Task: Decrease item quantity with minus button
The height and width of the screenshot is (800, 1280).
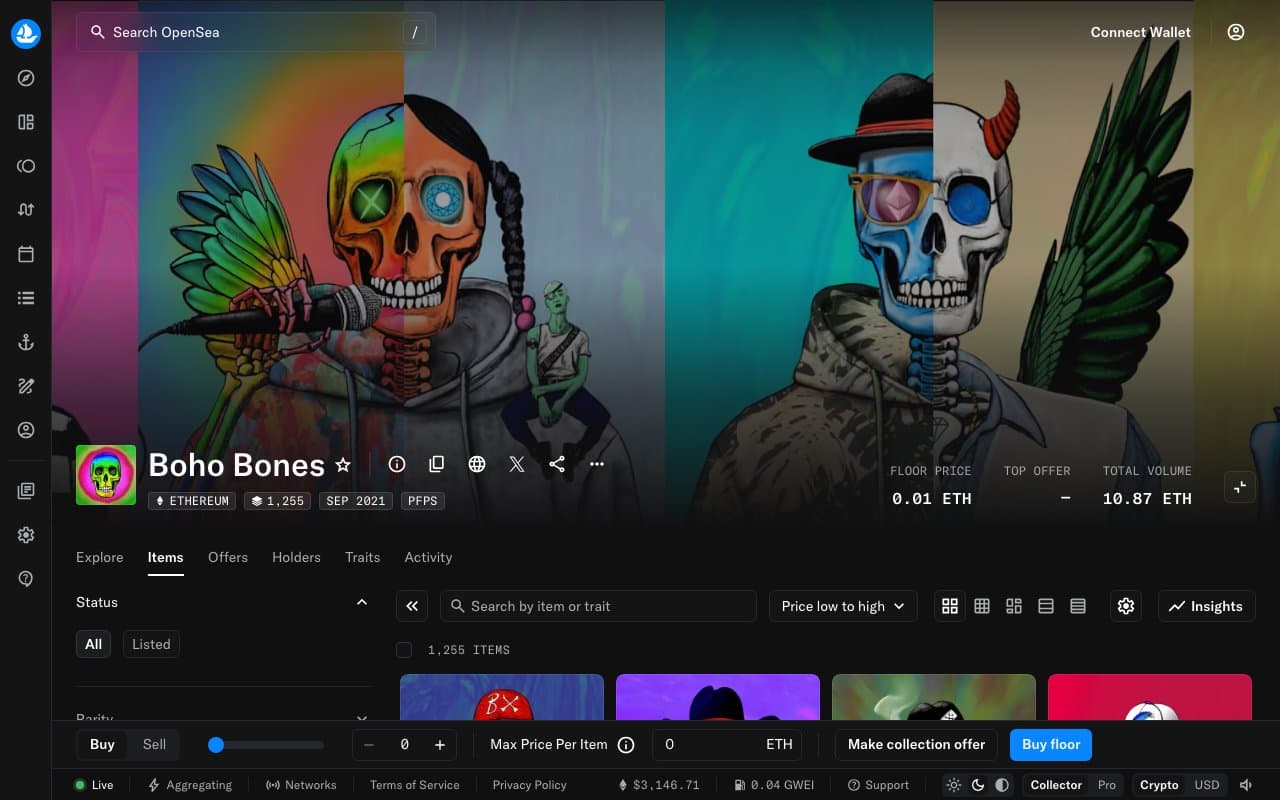Action: (x=369, y=745)
